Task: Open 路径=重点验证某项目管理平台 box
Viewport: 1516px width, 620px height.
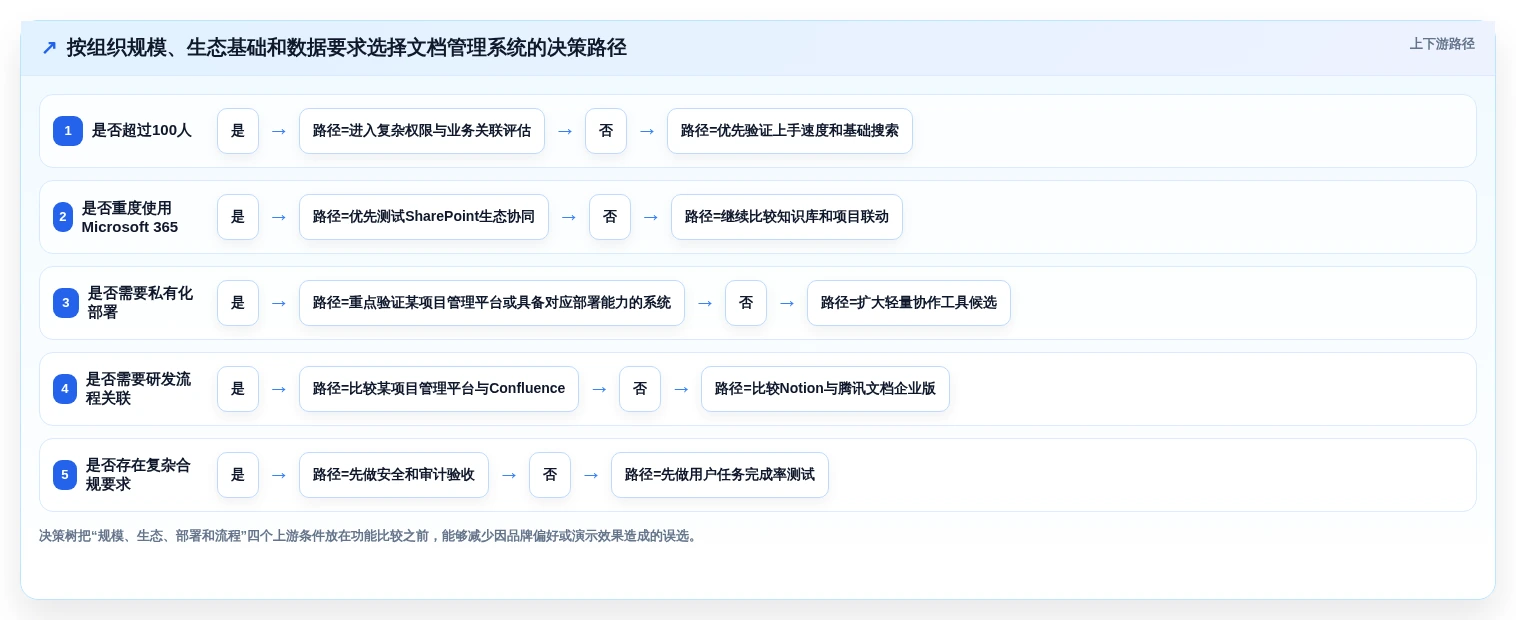Action: coord(492,303)
